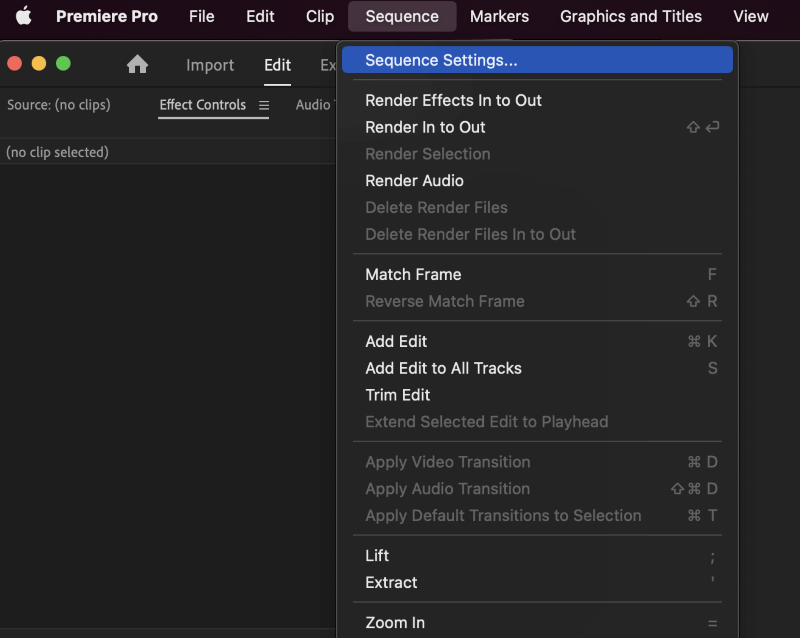Switch to the Edit workspace tab

[x=278, y=65]
